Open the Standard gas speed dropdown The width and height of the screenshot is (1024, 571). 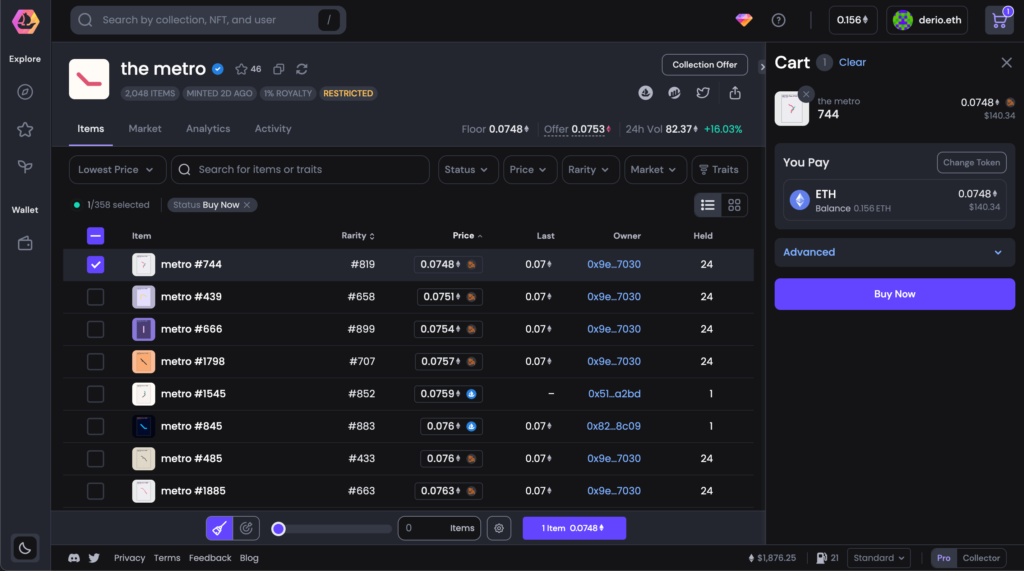click(x=878, y=558)
